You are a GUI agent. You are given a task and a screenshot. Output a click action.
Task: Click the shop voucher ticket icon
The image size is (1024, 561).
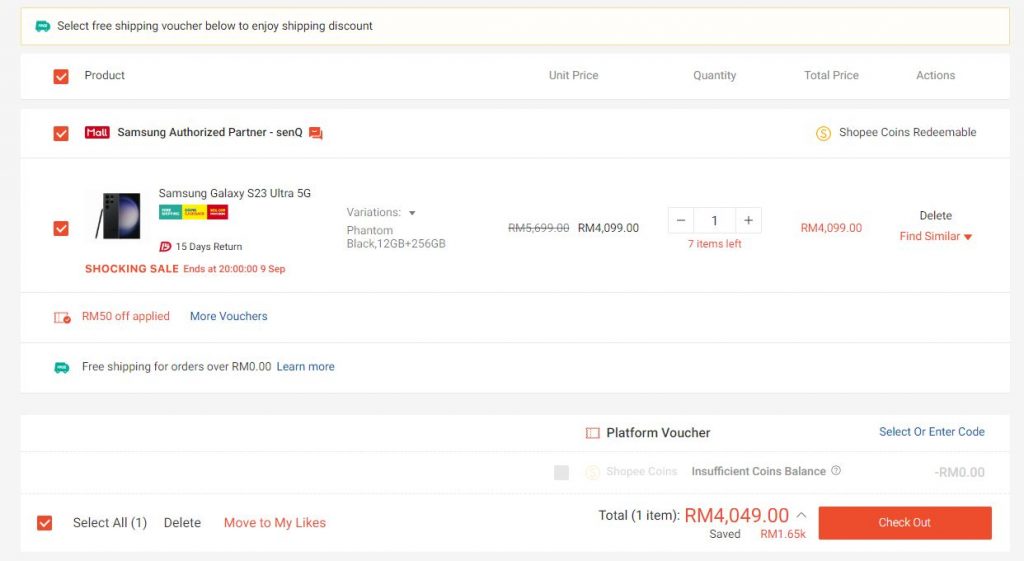click(x=62, y=317)
